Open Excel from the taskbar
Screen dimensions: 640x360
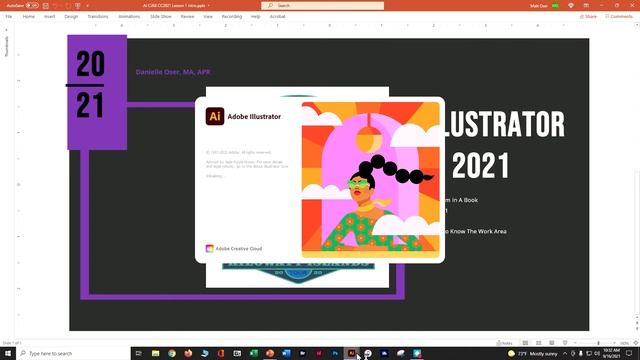253,353
